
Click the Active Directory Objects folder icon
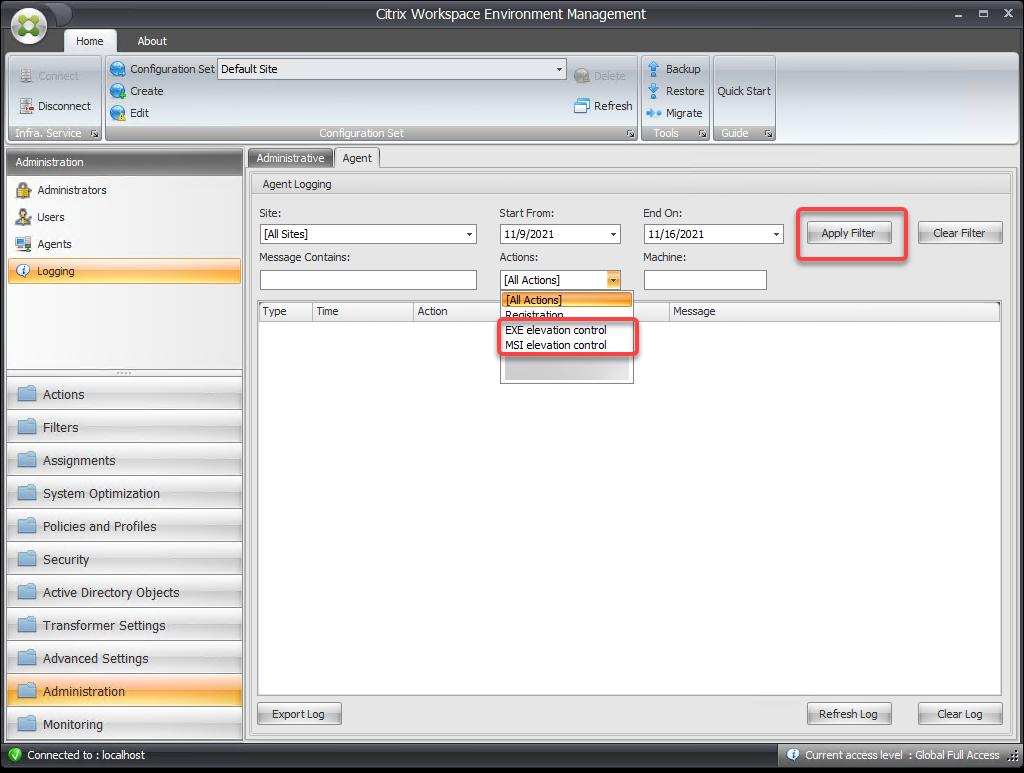click(27, 592)
